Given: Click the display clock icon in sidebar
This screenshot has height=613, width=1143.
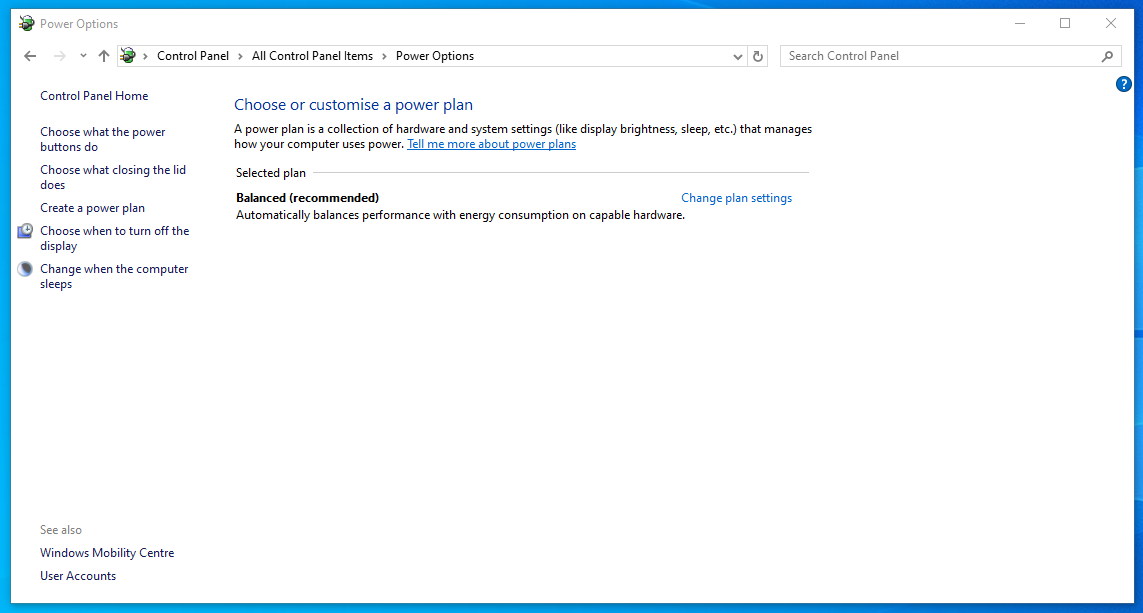Looking at the screenshot, I should click(x=26, y=231).
